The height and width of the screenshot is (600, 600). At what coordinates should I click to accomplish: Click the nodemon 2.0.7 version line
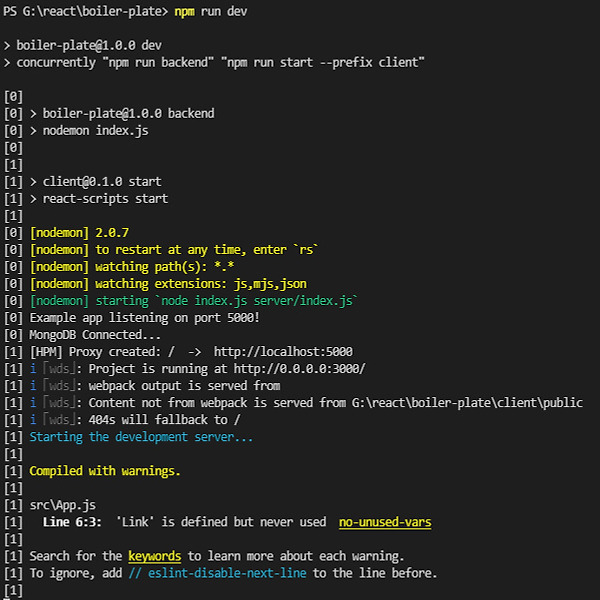tap(79, 233)
